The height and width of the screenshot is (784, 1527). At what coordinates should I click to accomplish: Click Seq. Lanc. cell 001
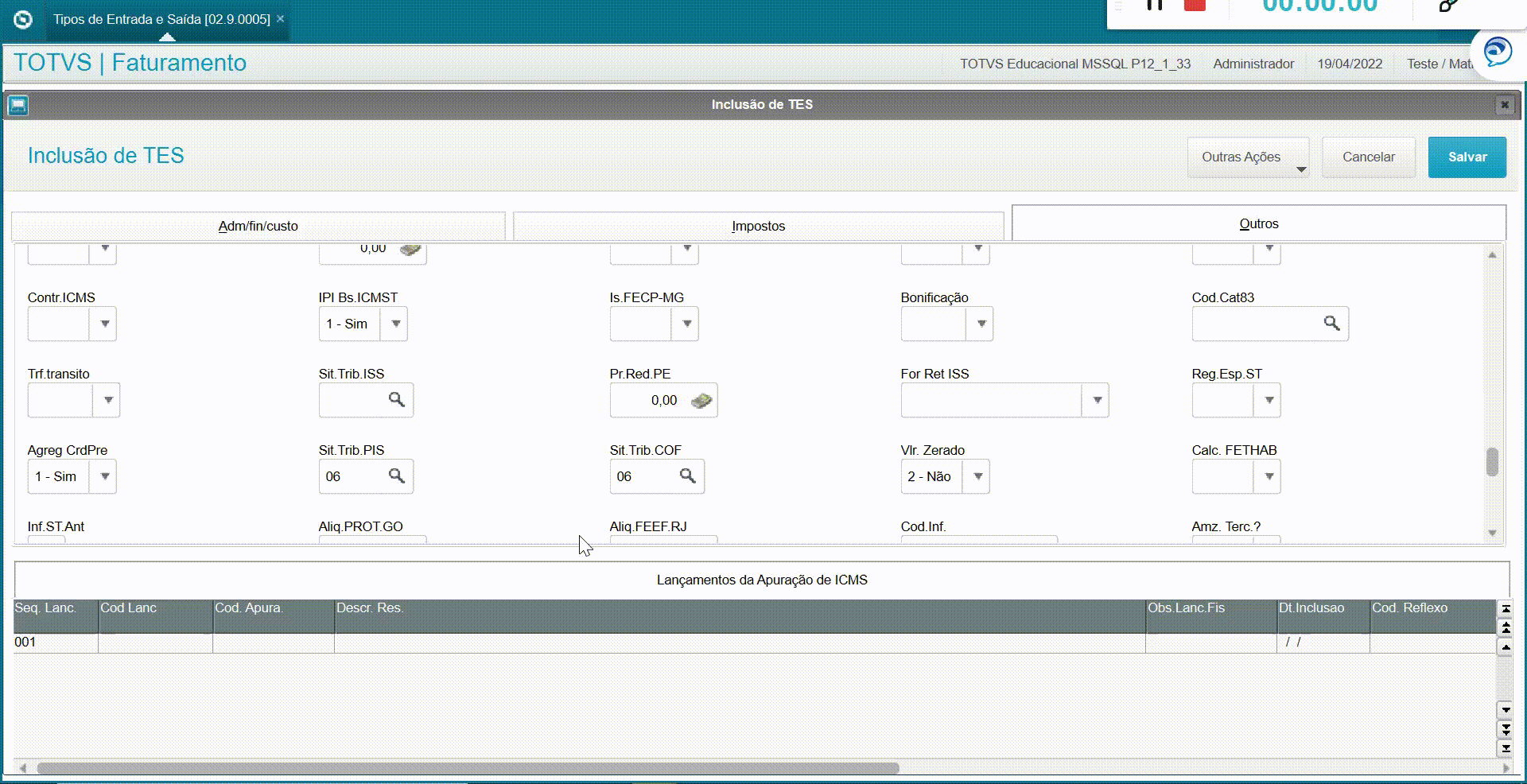coord(56,642)
